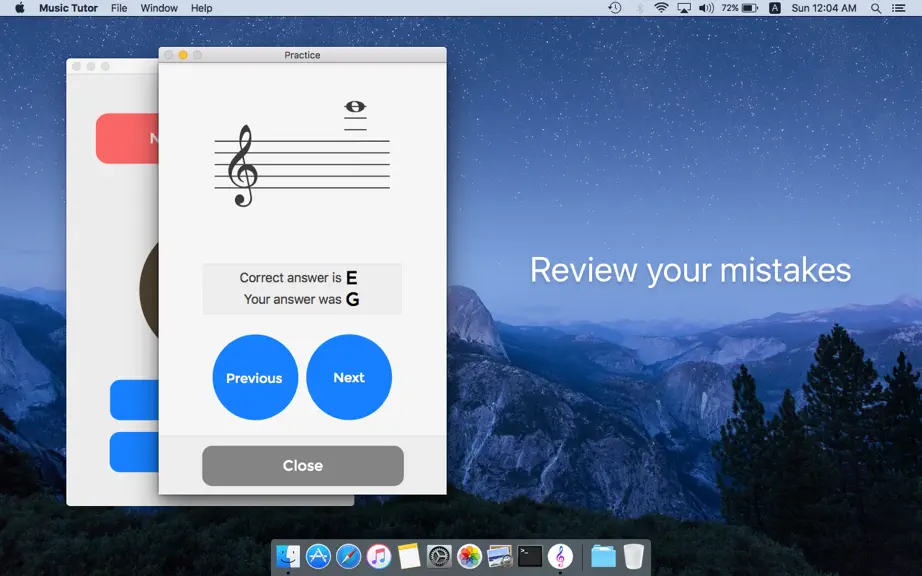The width and height of the screenshot is (922, 576).
Task: Go to the Next mistake
Action: pos(349,377)
